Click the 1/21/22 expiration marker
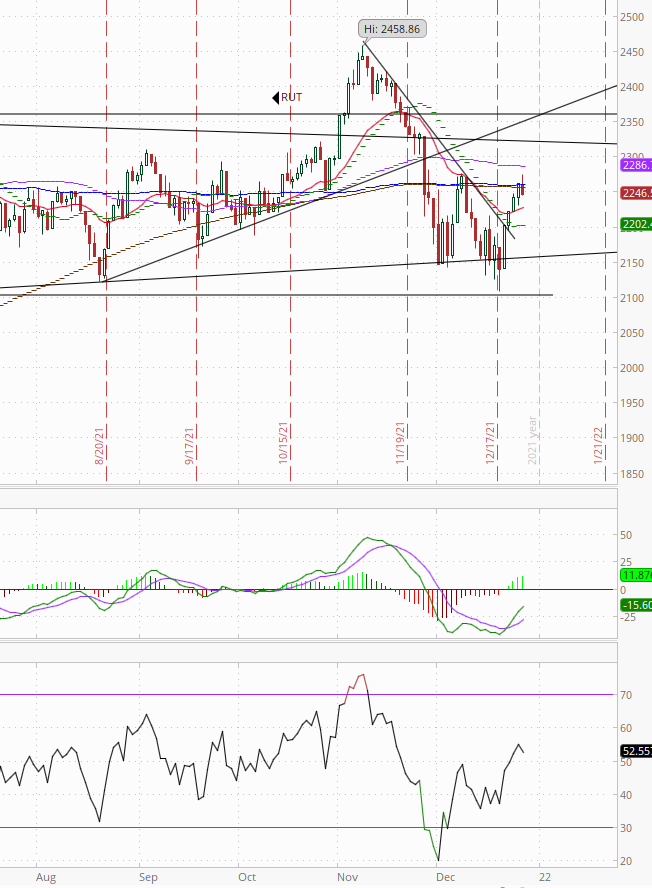The height and width of the screenshot is (888, 652). click(598, 446)
